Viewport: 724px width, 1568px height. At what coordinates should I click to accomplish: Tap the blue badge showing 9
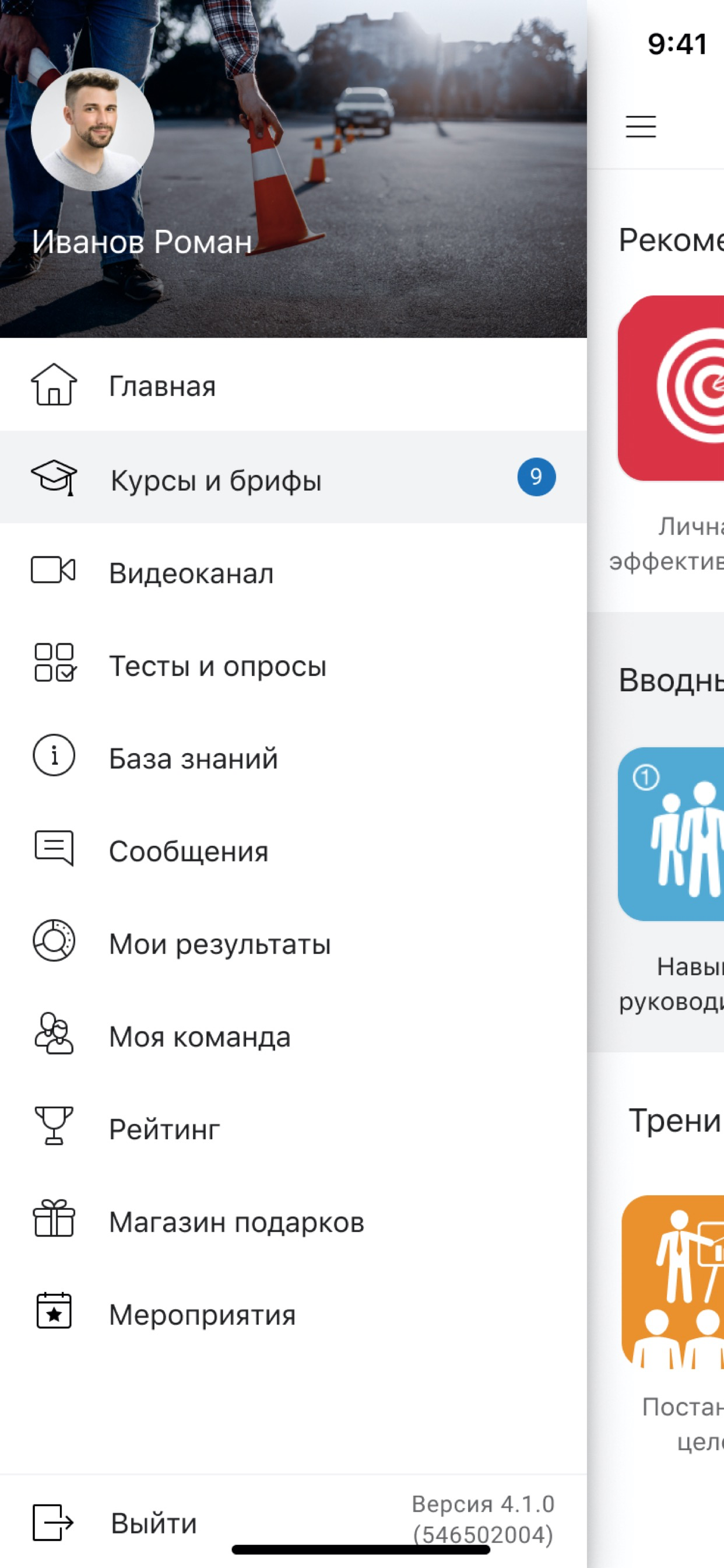(x=536, y=477)
